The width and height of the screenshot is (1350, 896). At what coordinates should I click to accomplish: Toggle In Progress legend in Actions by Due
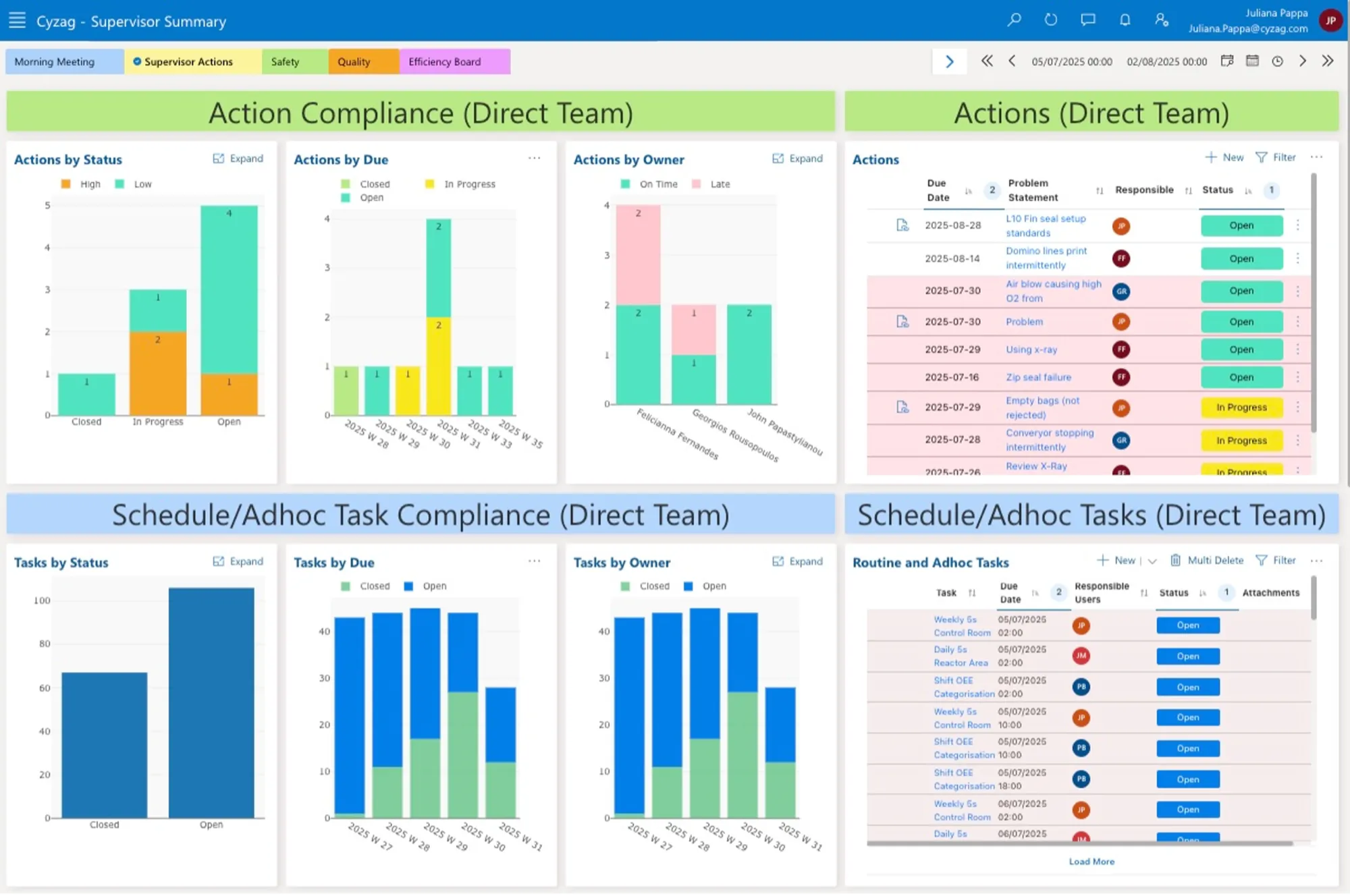(460, 184)
